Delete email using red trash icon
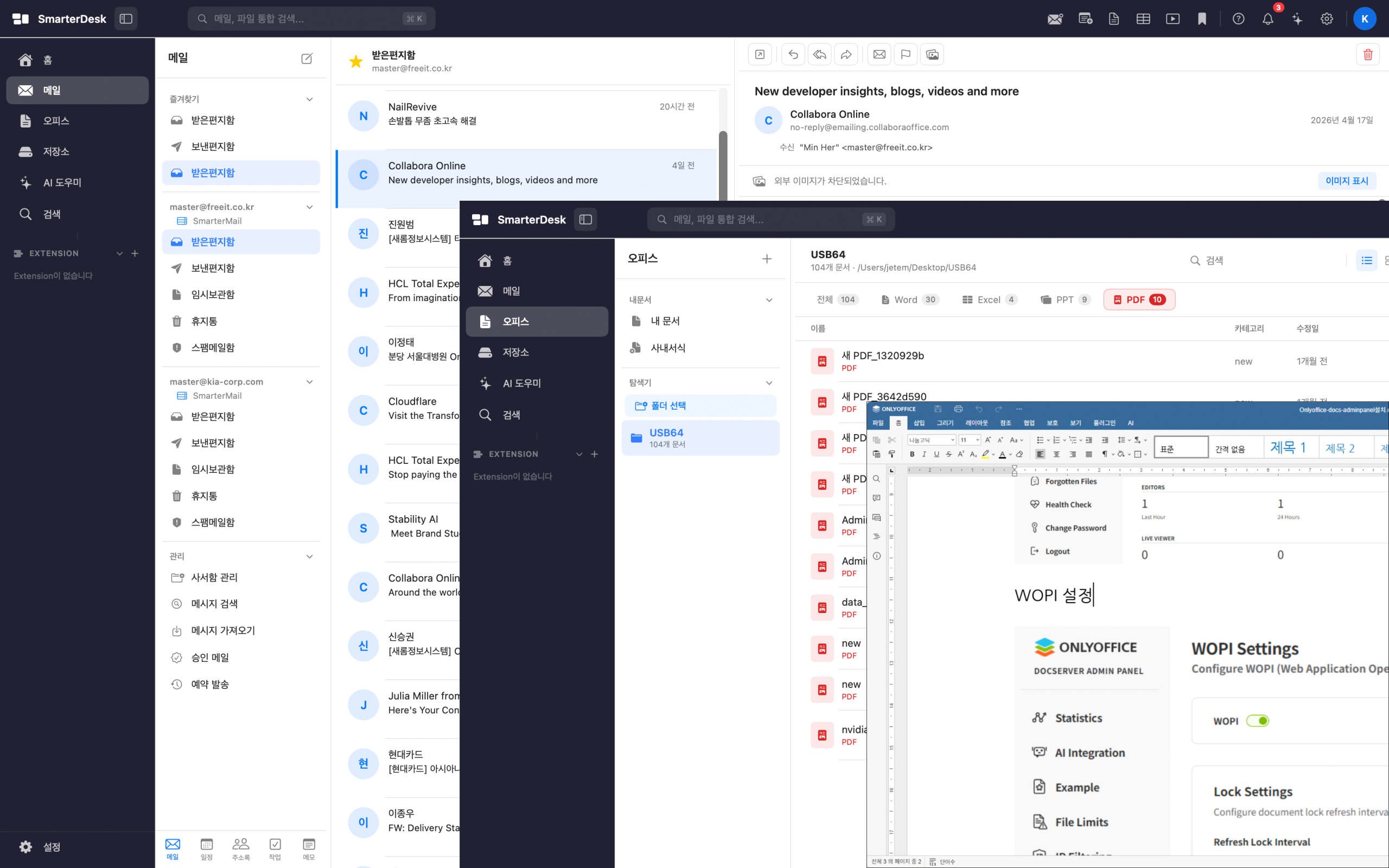Image resolution: width=1389 pixels, height=868 pixels. pos(1368,55)
